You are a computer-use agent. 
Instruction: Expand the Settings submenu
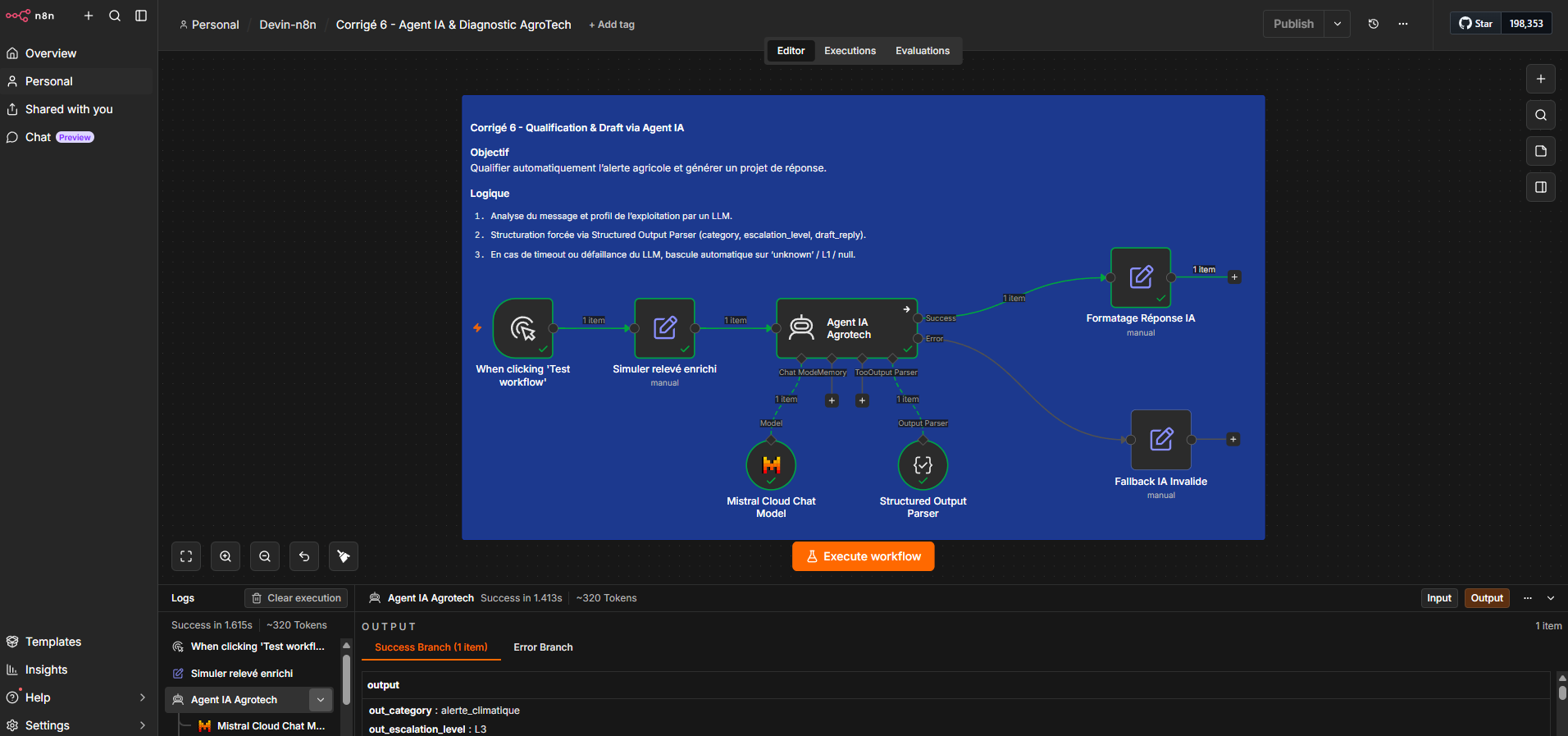tap(143, 725)
